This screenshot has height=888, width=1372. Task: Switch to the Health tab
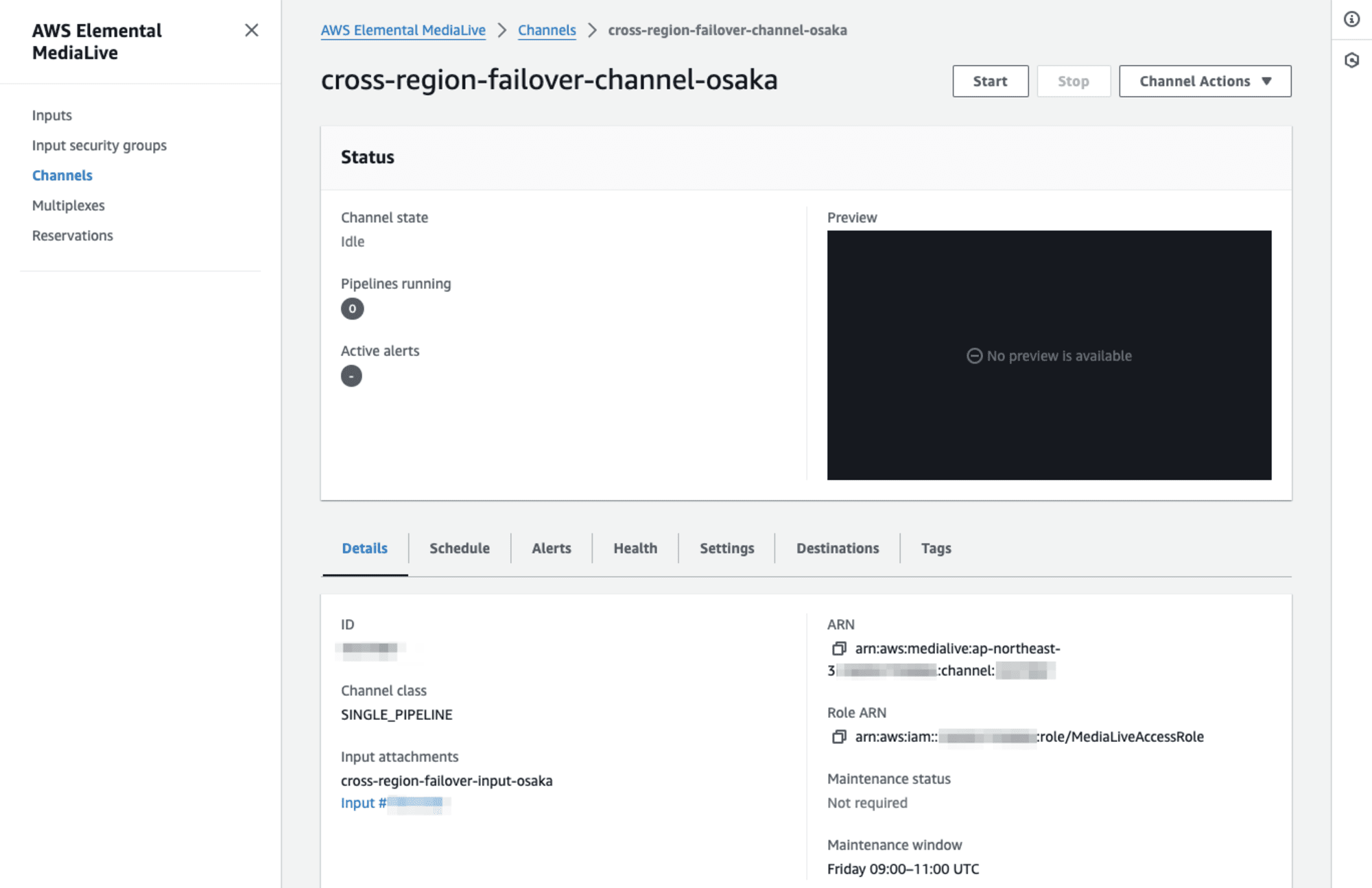point(635,548)
